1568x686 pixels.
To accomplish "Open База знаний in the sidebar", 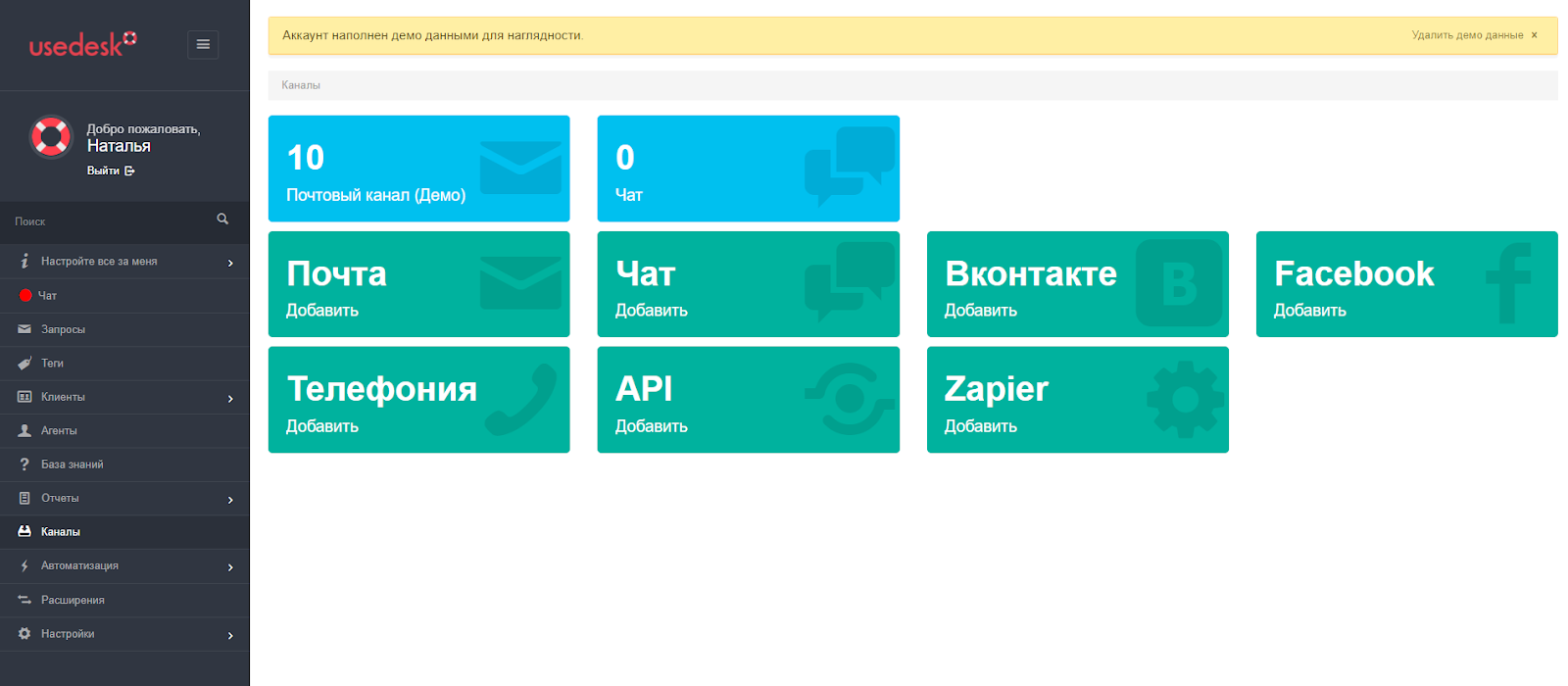I will (x=124, y=465).
